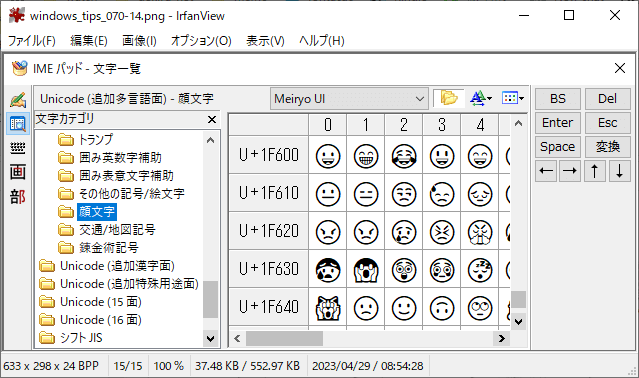Open the オプション(O) menu

click(x=201, y=41)
